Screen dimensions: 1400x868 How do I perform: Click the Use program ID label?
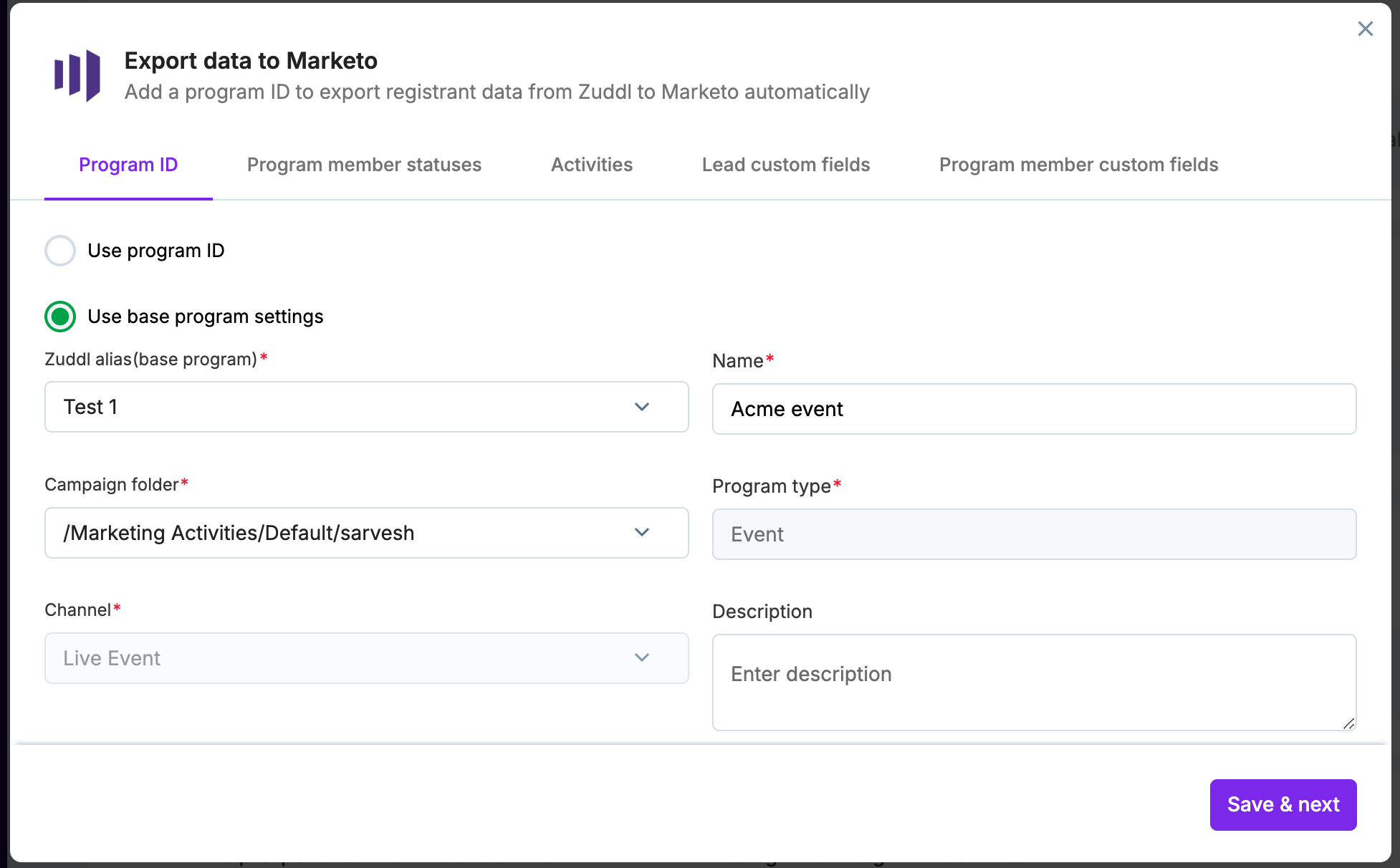click(x=156, y=251)
